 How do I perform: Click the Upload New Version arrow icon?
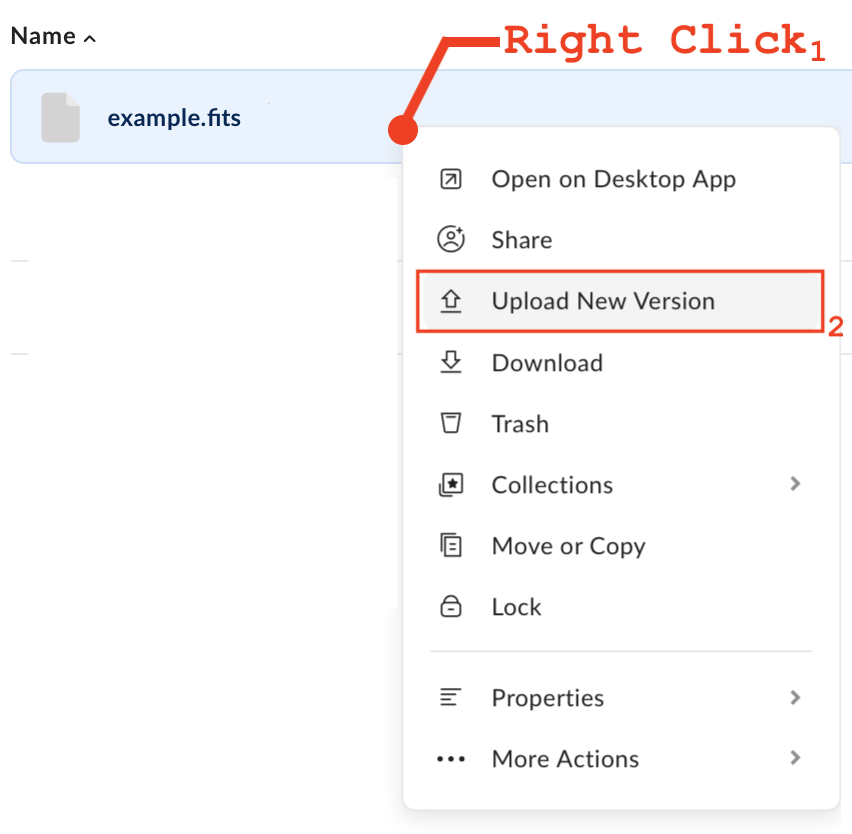click(x=451, y=301)
